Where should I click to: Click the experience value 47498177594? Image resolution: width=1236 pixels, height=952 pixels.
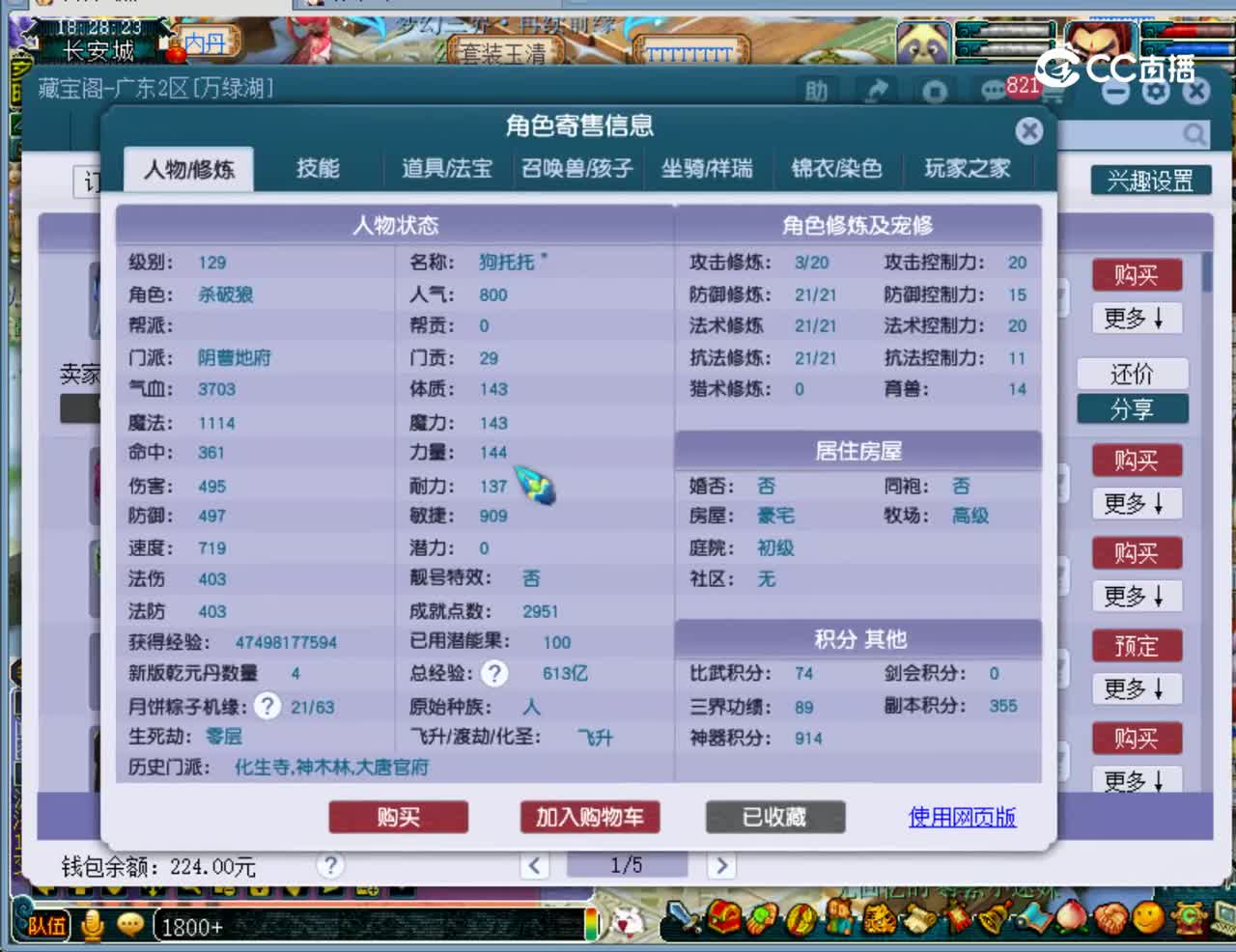286,642
